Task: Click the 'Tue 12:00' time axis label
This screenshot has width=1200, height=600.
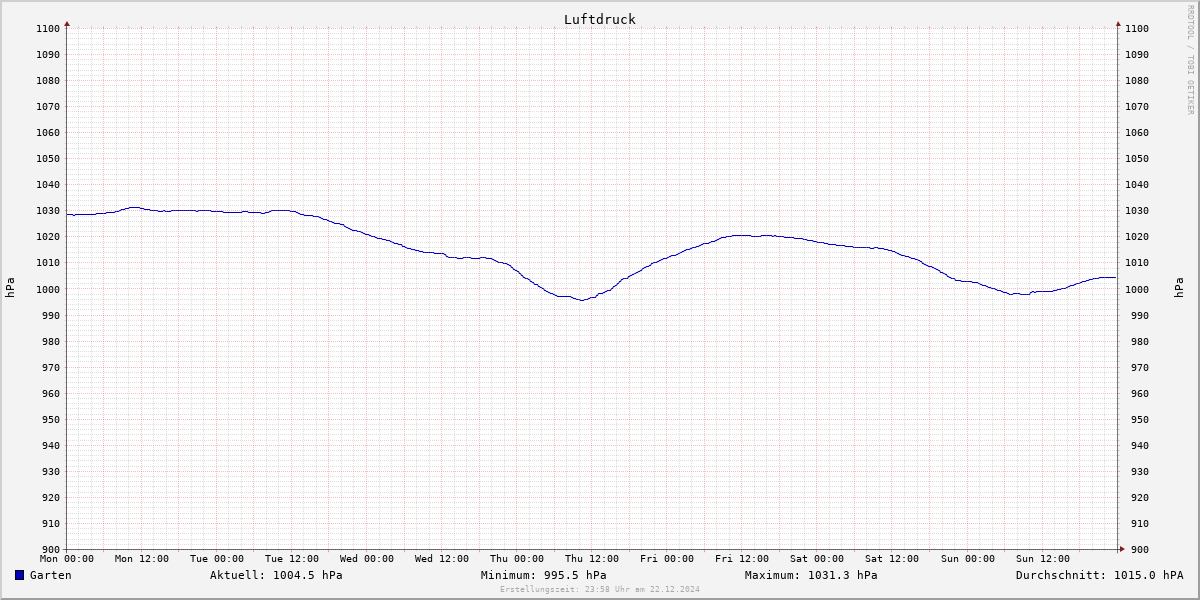Action: (292, 559)
